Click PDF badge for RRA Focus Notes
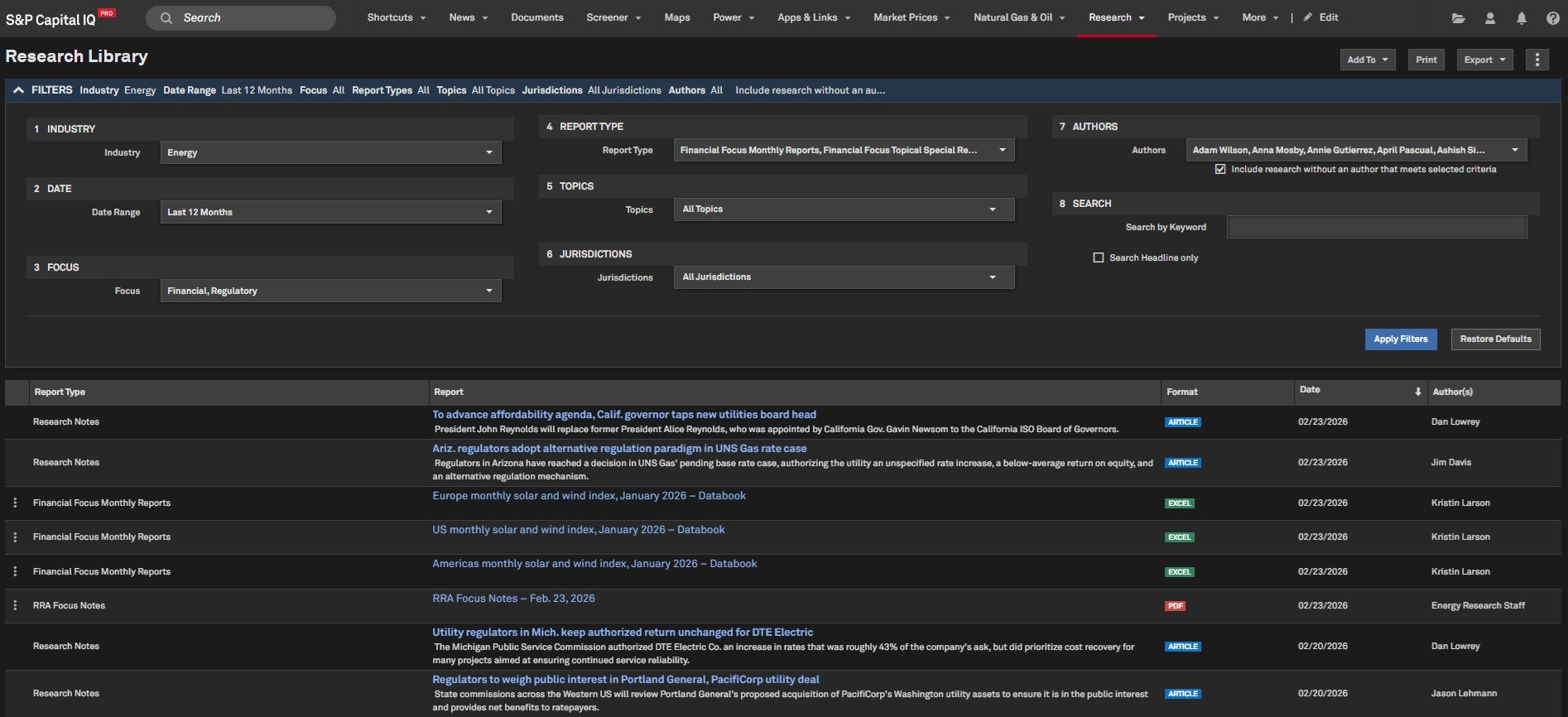The height and width of the screenshot is (717, 1568). (1175, 606)
